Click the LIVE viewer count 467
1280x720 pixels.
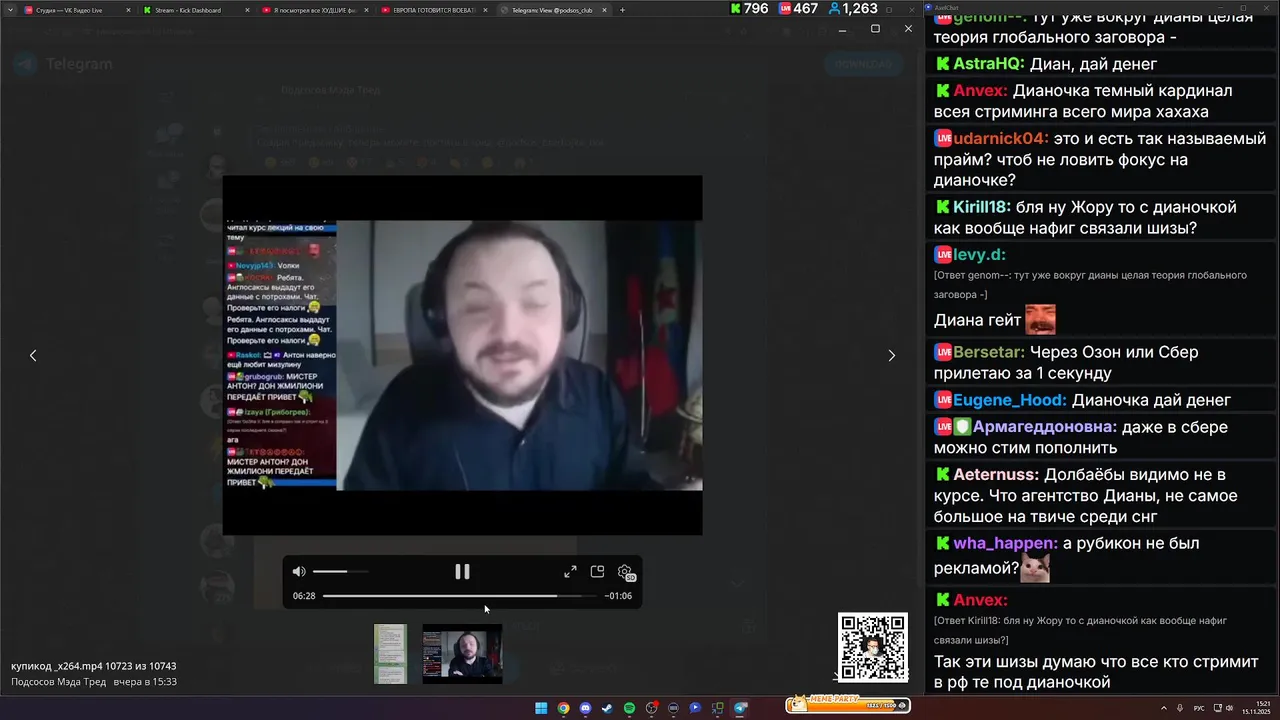coord(798,9)
